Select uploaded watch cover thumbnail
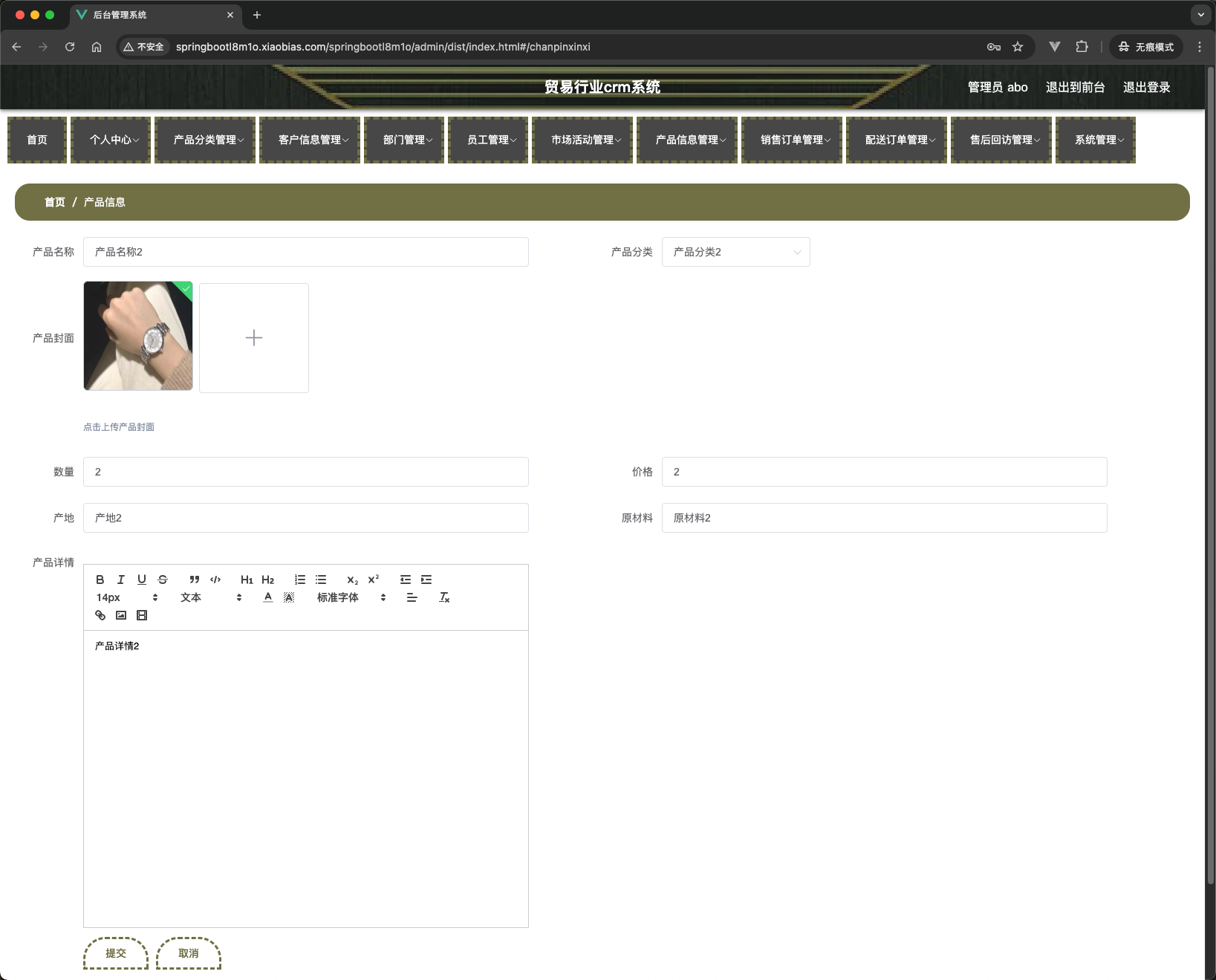The width and height of the screenshot is (1216, 980). click(x=138, y=336)
